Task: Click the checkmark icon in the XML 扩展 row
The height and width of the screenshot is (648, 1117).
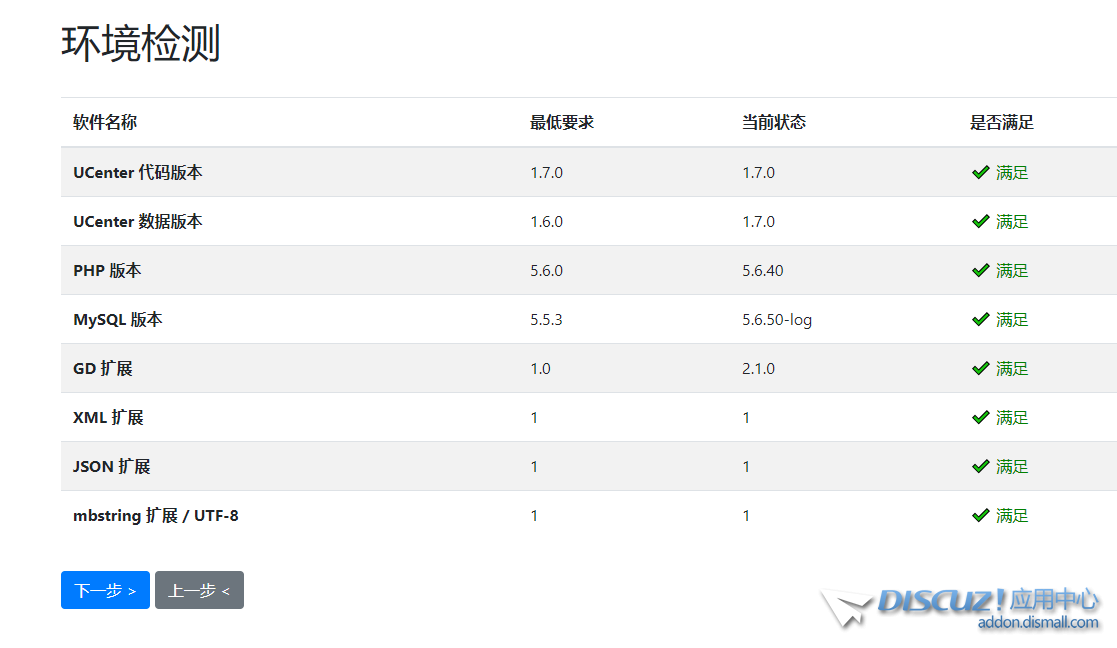Action: 981,417
